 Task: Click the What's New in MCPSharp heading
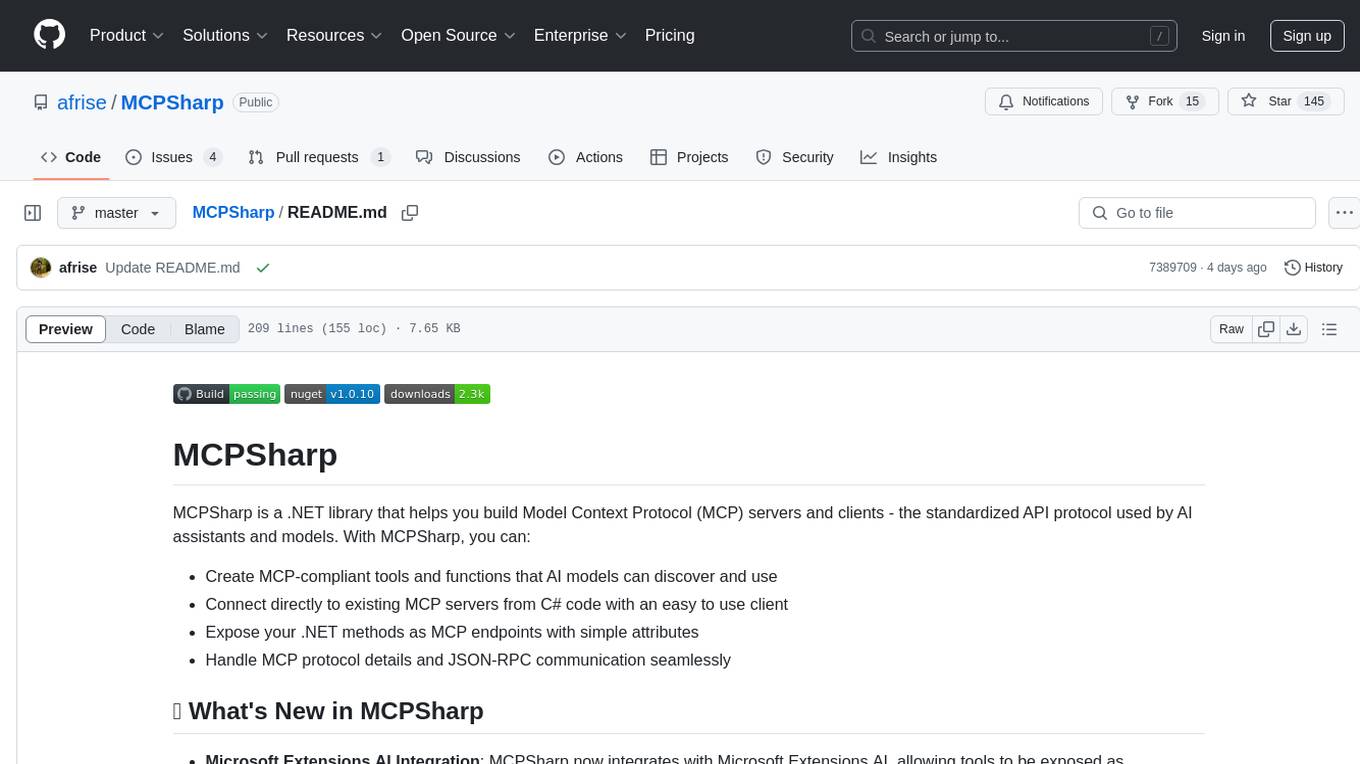[x=328, y=711]
